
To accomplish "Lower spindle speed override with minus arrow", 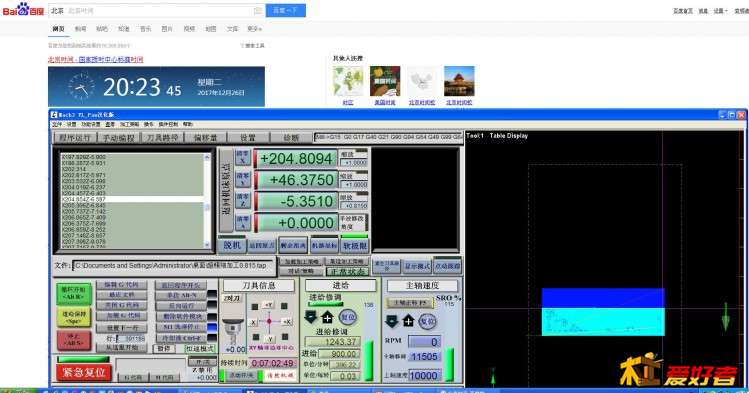I will click(392, 321).
